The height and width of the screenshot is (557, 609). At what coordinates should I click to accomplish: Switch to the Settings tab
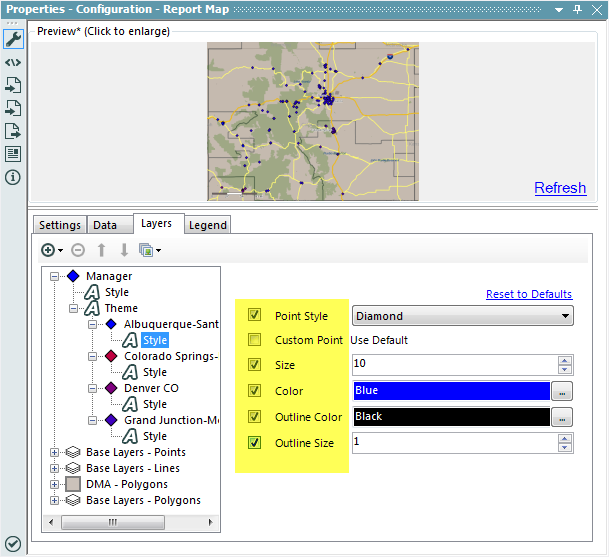60,225
